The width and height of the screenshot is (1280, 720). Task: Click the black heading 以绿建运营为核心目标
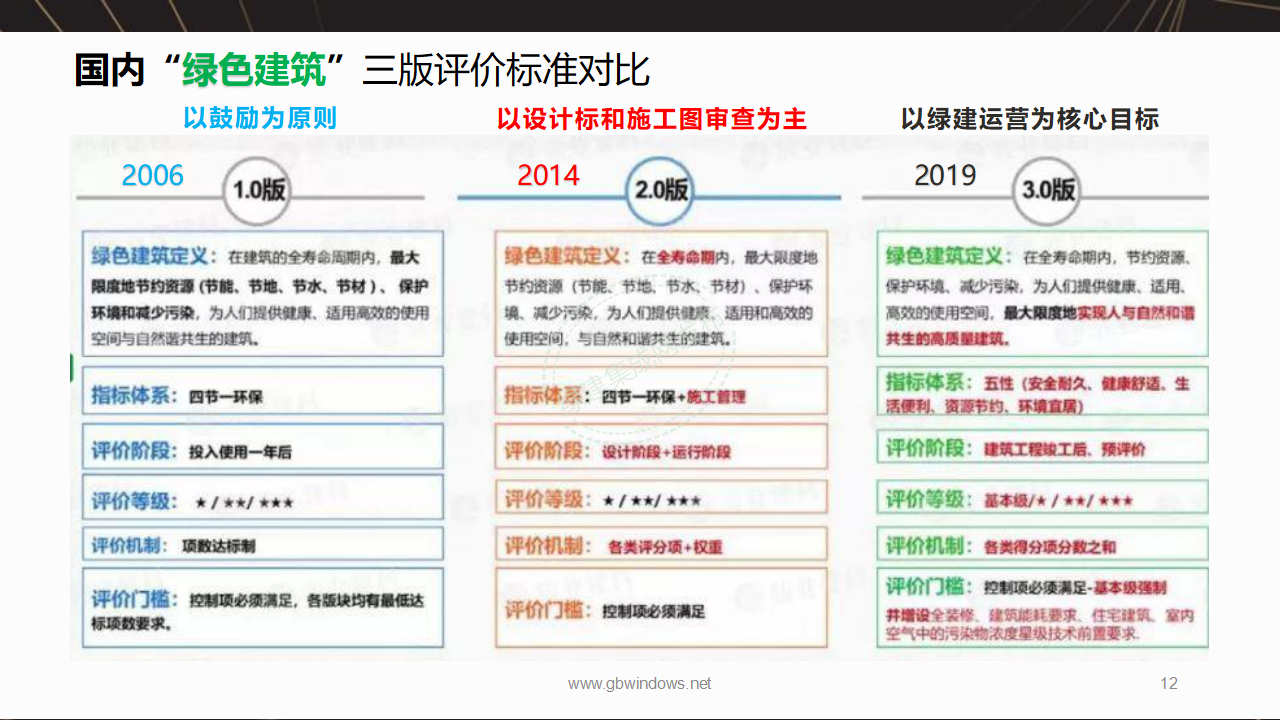pyautogui.click(x=1029, y=119)
